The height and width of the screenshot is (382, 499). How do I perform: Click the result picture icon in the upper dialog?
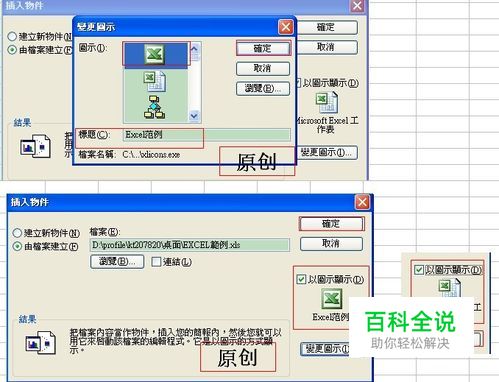pyautogui.click(x=35, y=146)
